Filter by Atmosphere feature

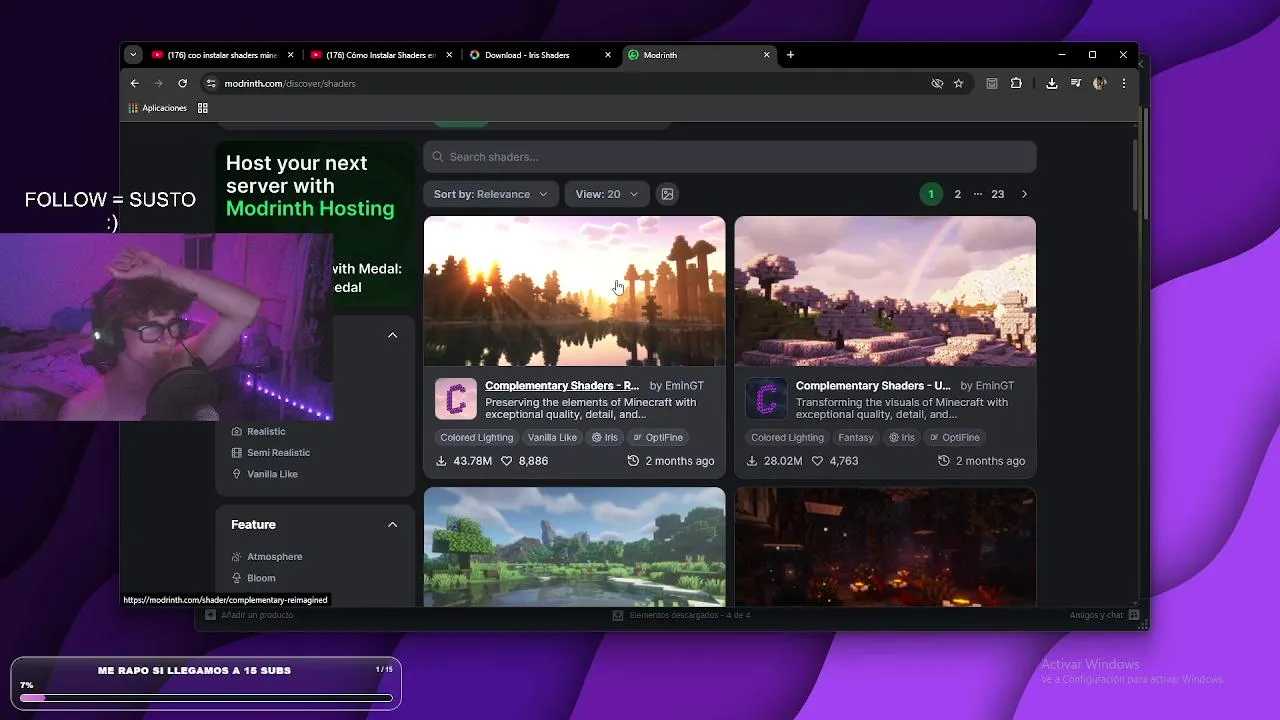coord(266,557)
